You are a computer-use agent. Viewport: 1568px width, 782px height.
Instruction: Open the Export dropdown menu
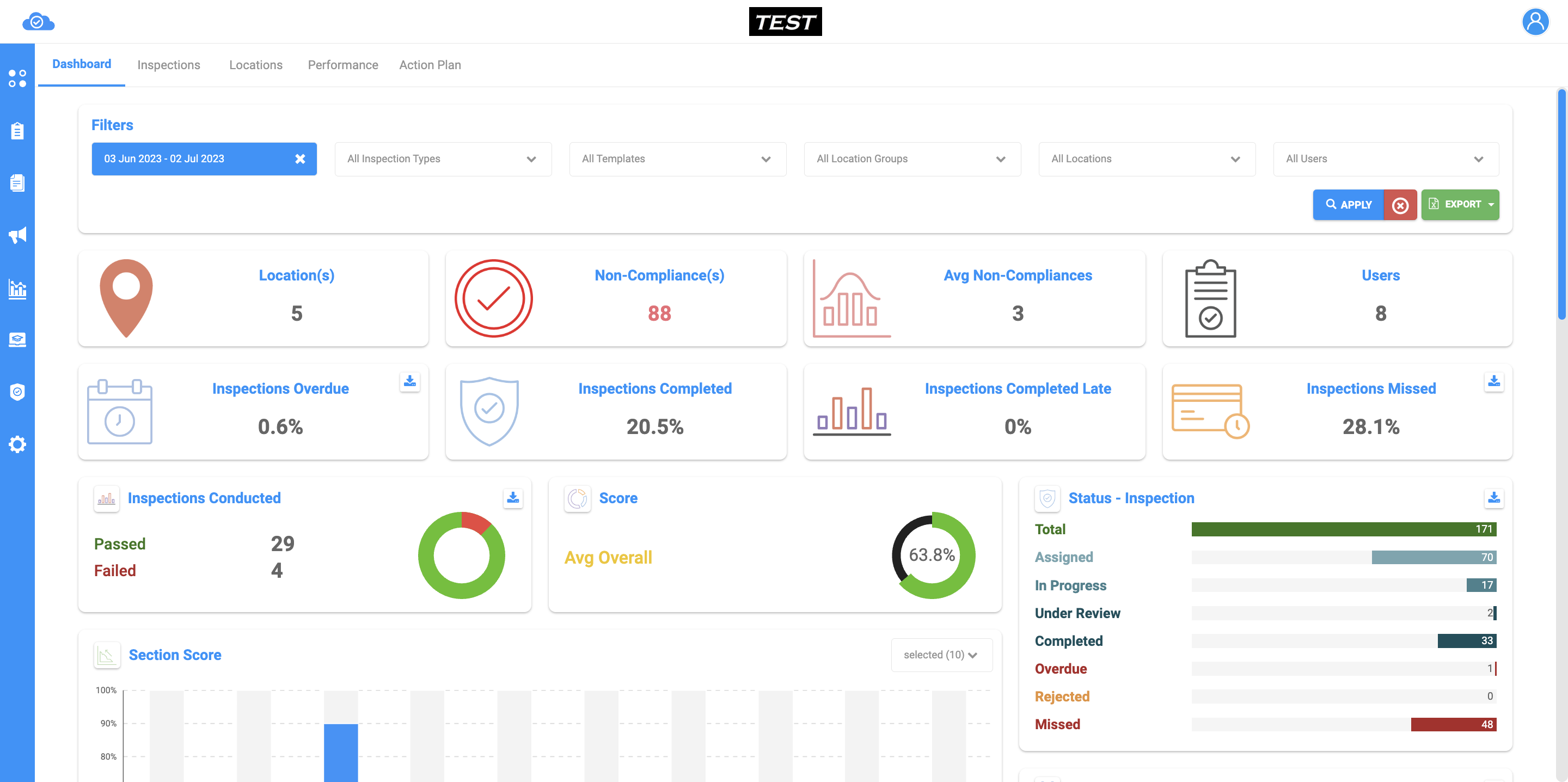point(1460,205)
